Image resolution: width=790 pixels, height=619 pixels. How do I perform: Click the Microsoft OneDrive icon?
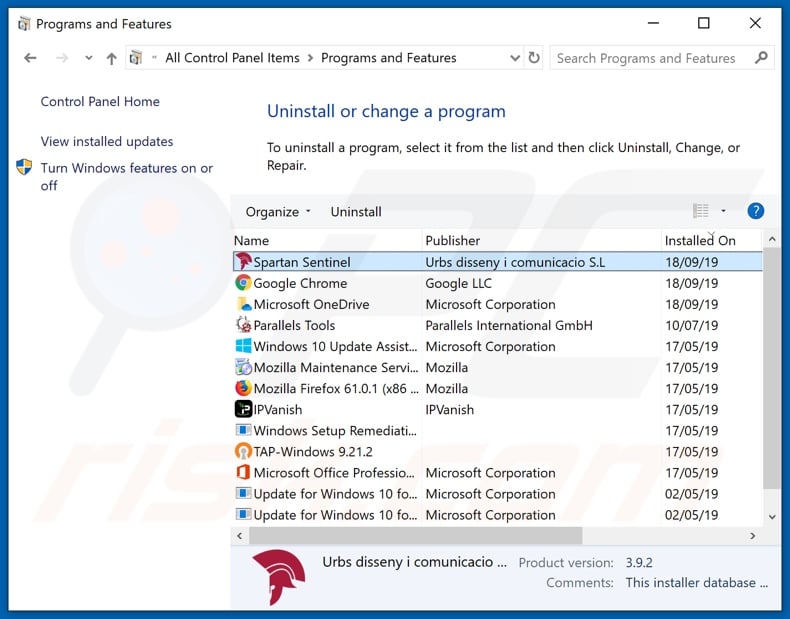pos(243,304)
